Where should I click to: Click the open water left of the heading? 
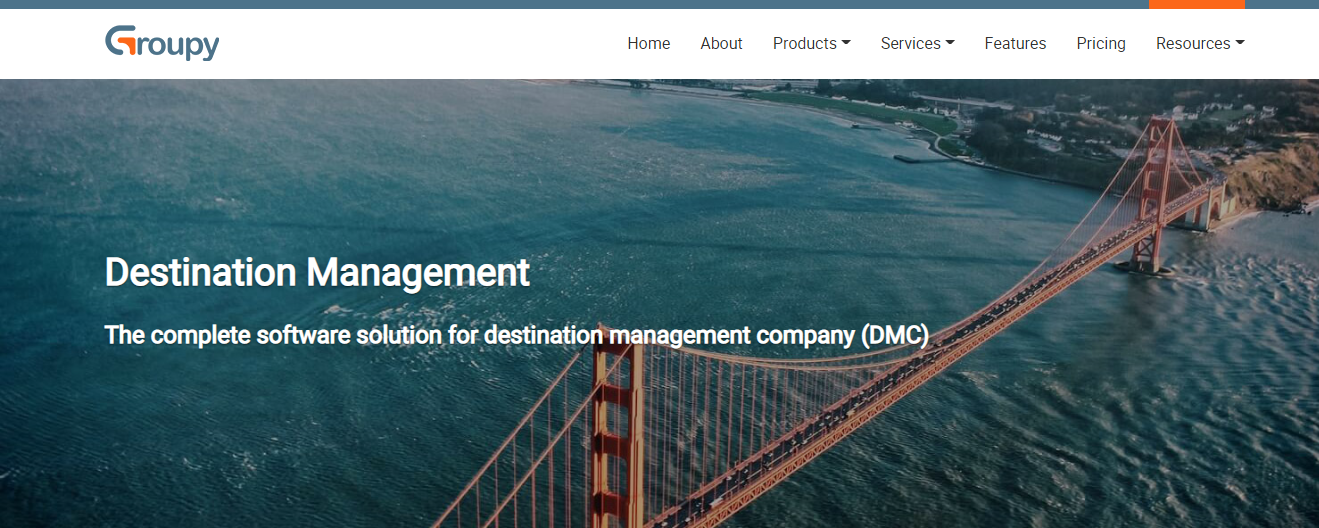tap(50, 272)
